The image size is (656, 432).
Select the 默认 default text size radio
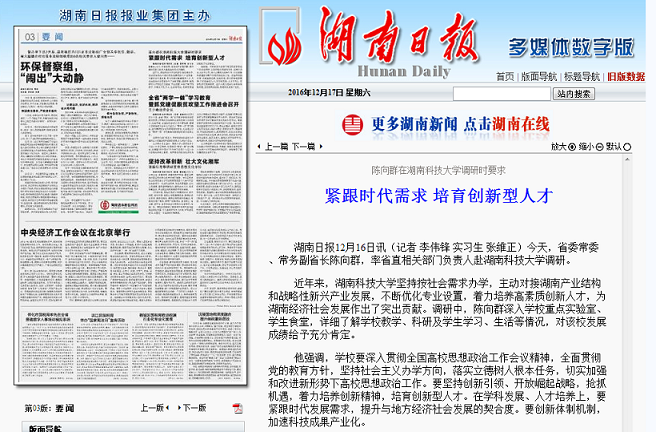tap(627, 147)
